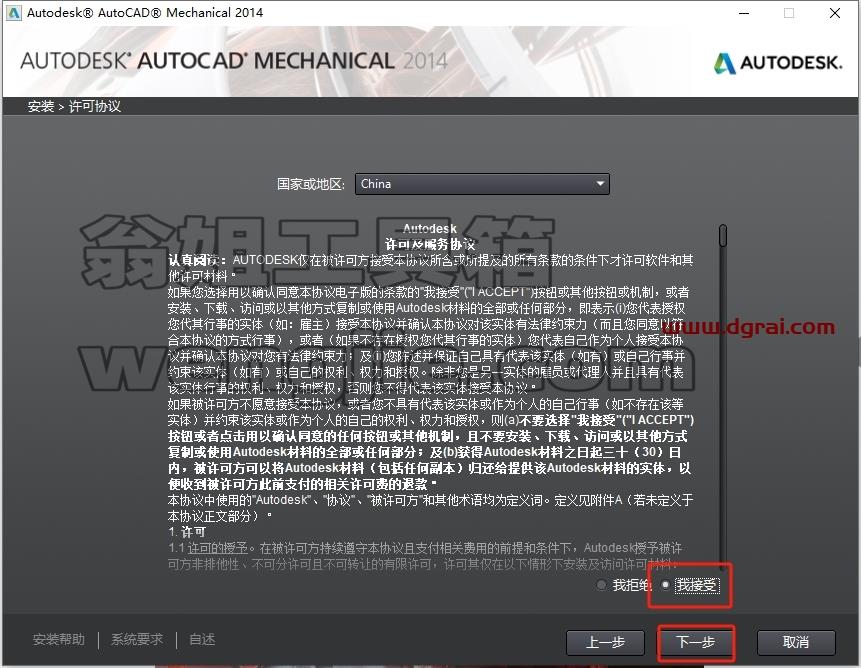
Task: Close the installer window
Action: click(835, 13)
